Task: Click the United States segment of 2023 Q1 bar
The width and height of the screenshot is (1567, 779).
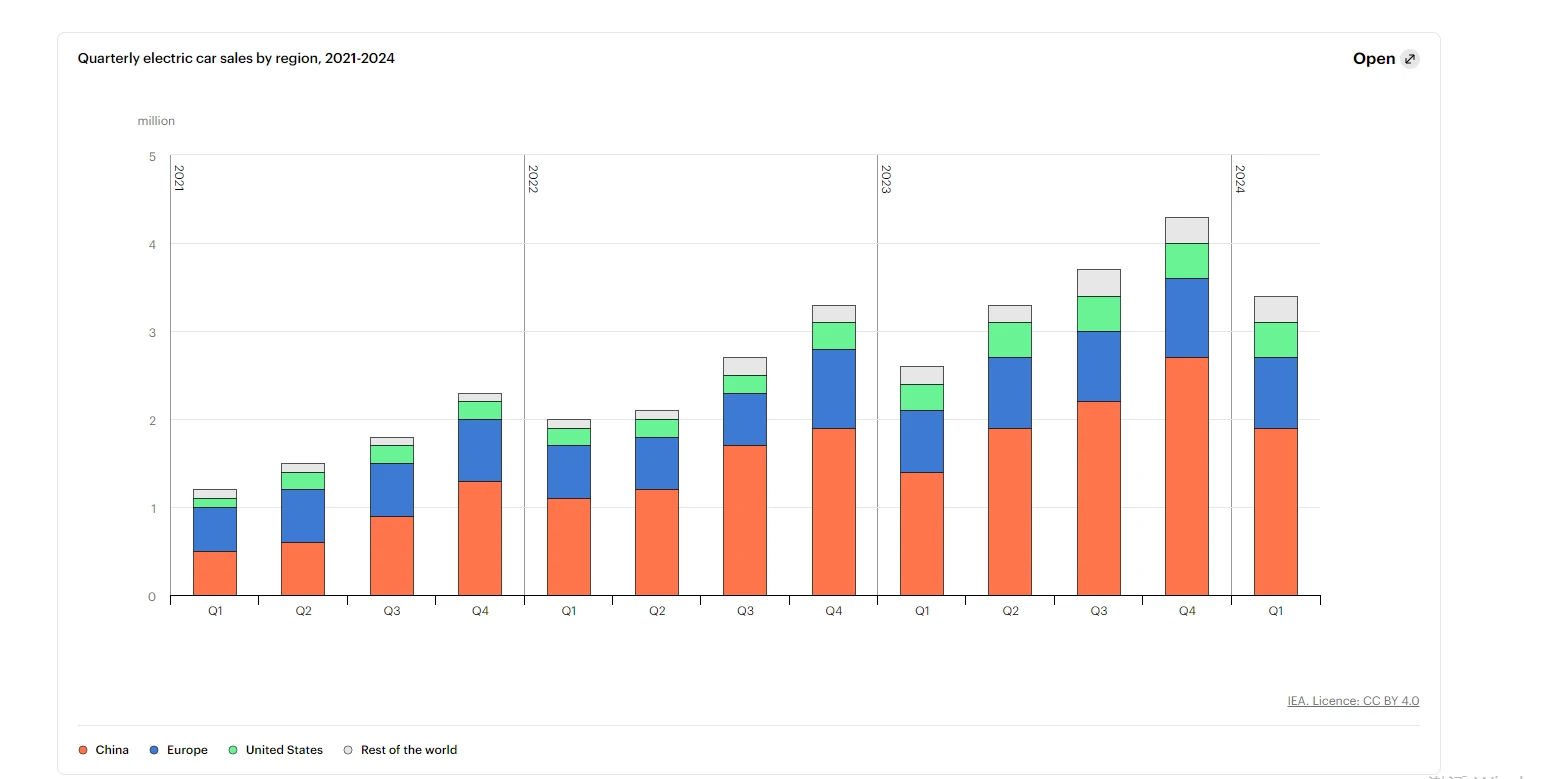Action: tap(922, 397)
